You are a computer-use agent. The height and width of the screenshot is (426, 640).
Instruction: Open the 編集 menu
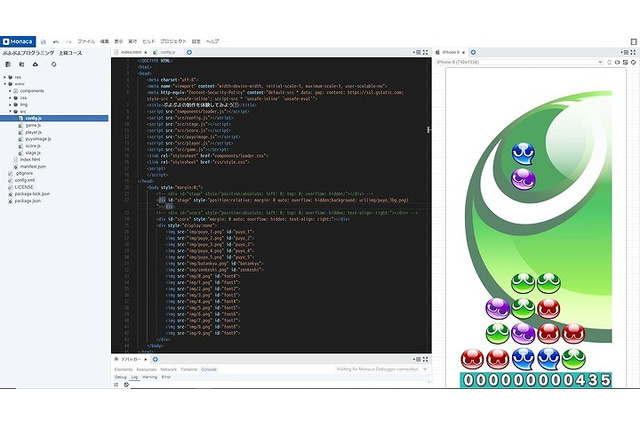tap(105, 42)
